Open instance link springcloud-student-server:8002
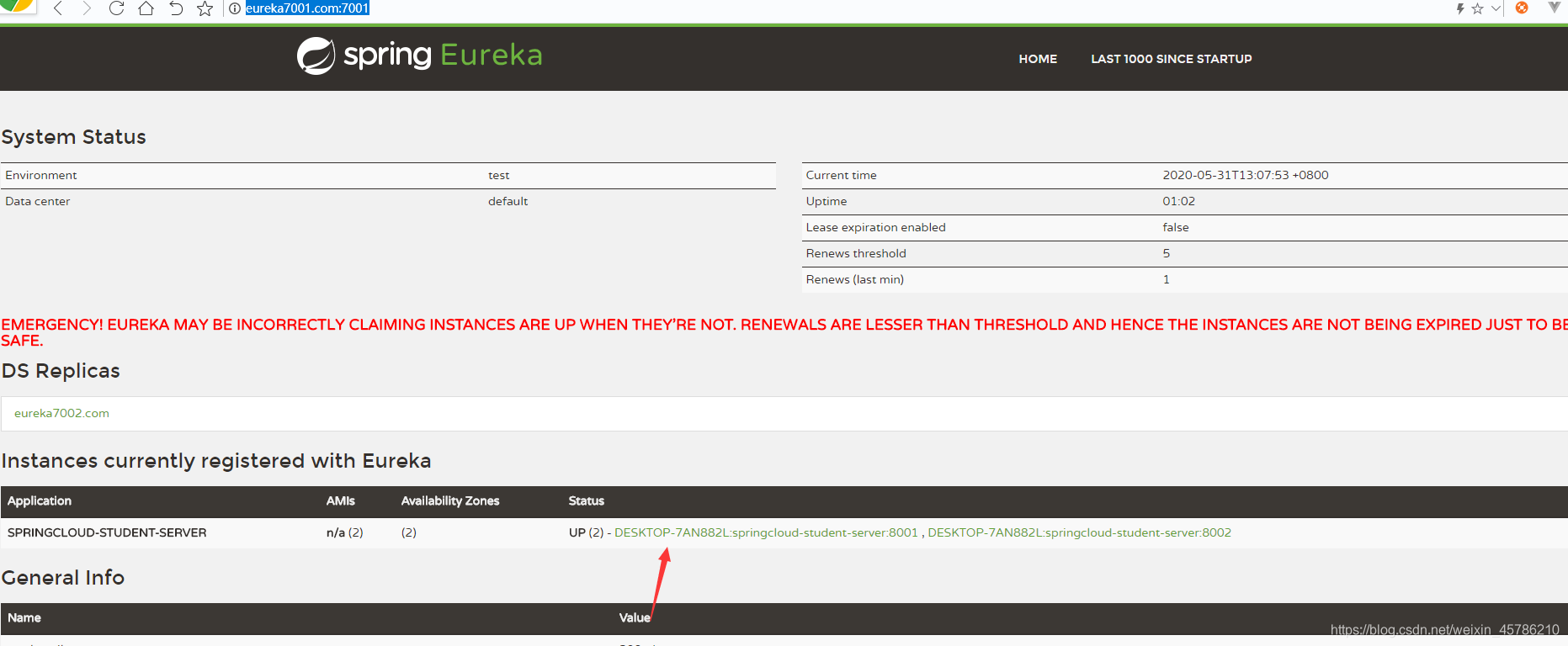Viewport: 1568px width, 646px height. coord(1079,532)
